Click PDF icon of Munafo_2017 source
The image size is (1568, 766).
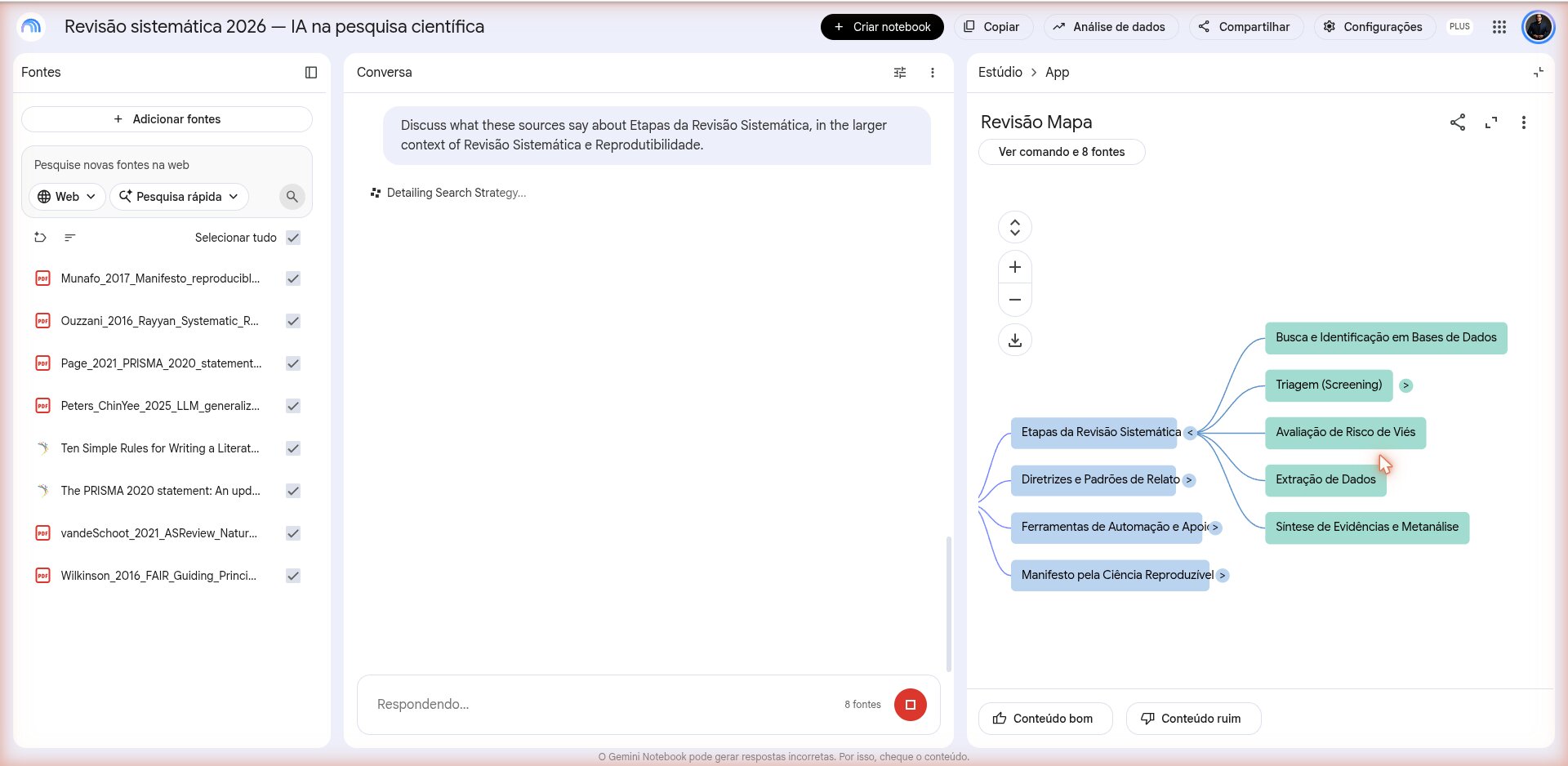[x=42, y=278]
